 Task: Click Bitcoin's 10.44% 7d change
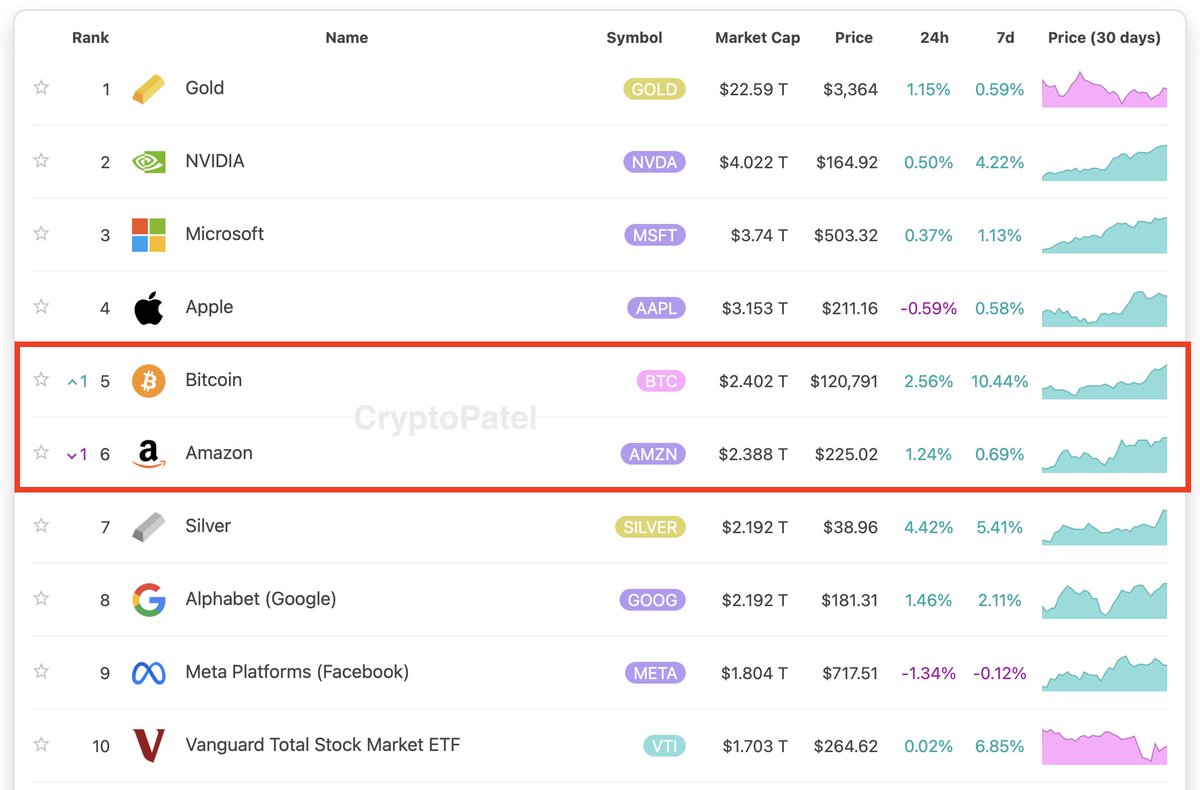(x=999, y=381)
